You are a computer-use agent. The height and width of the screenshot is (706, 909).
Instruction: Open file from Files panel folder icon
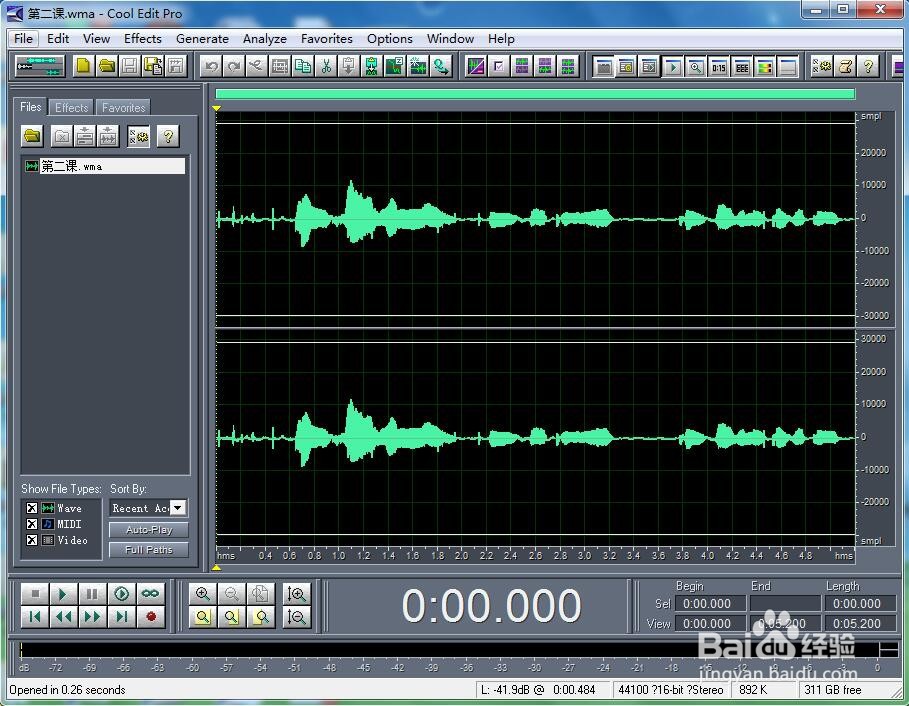32,137
